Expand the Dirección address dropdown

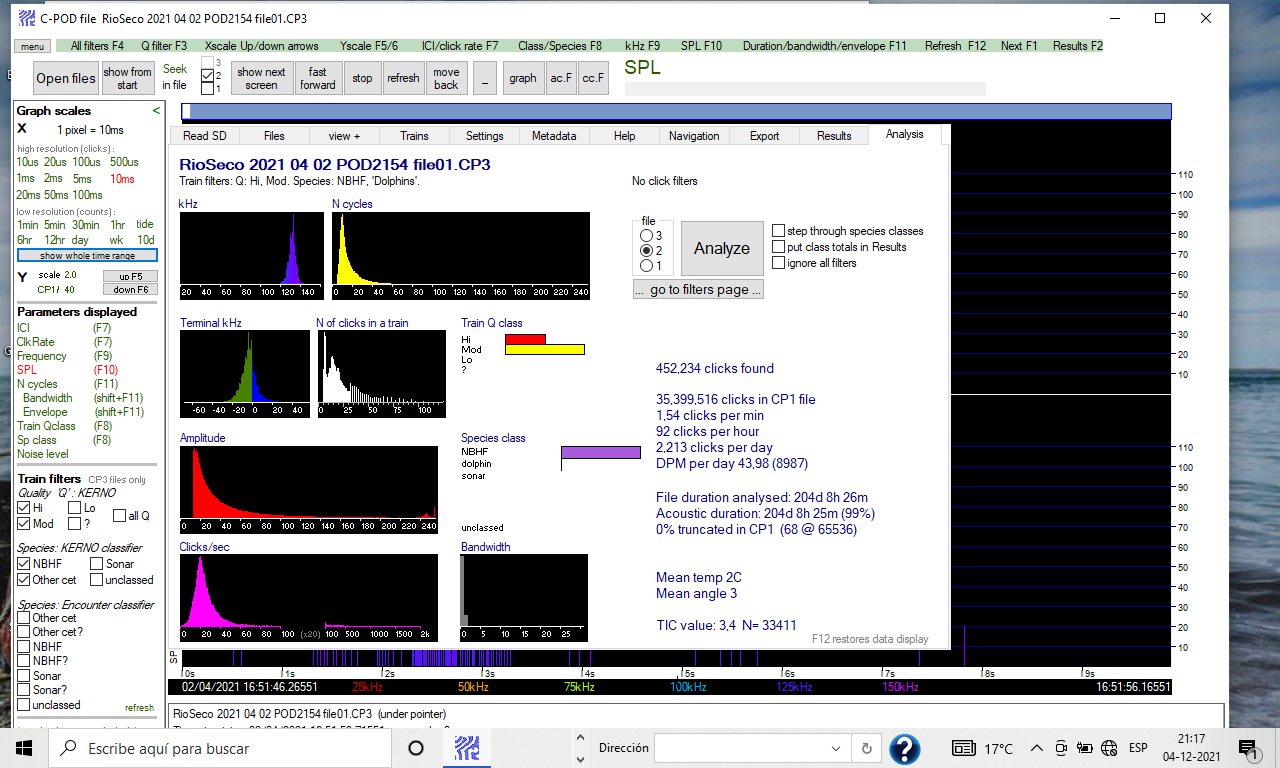pyautogui.click(x=836, y=748)
